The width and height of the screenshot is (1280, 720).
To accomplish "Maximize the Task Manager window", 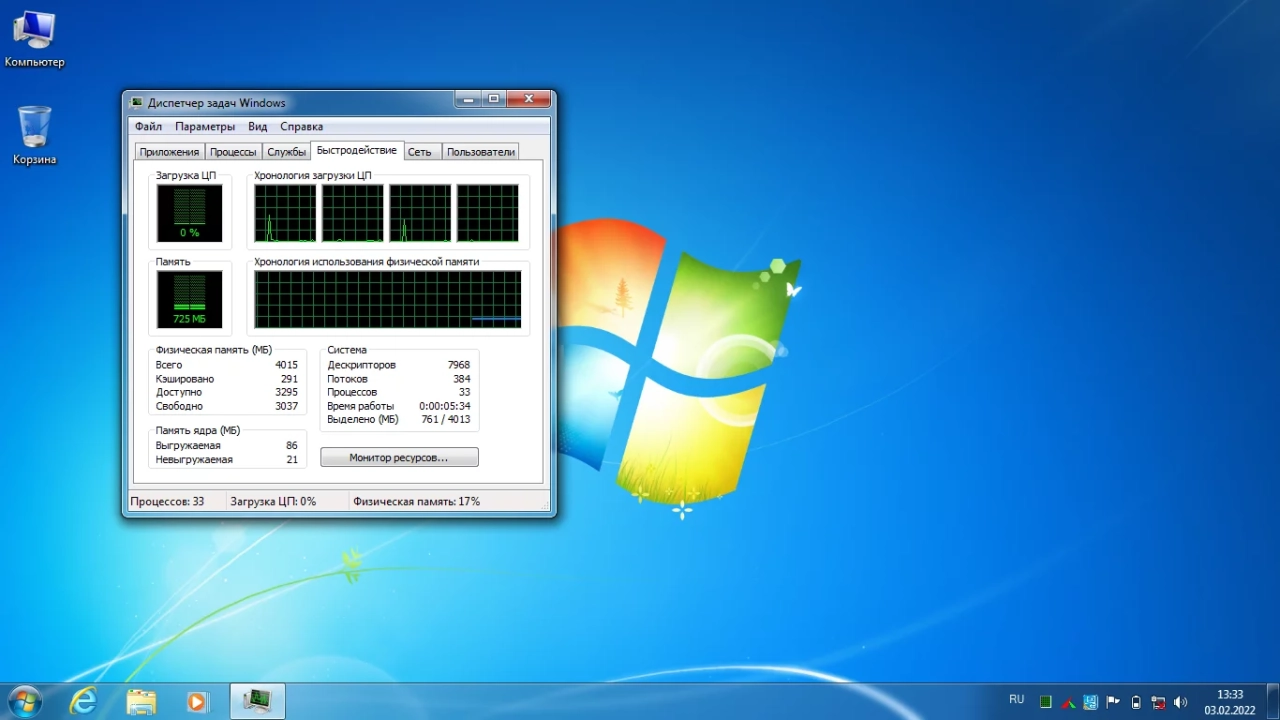I will point(494,99).
